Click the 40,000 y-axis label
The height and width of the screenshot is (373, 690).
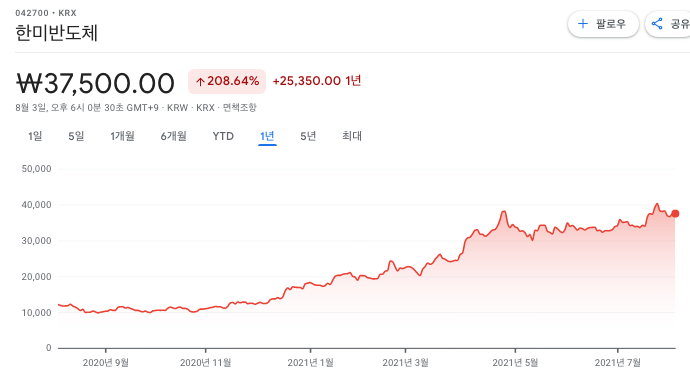37,205
